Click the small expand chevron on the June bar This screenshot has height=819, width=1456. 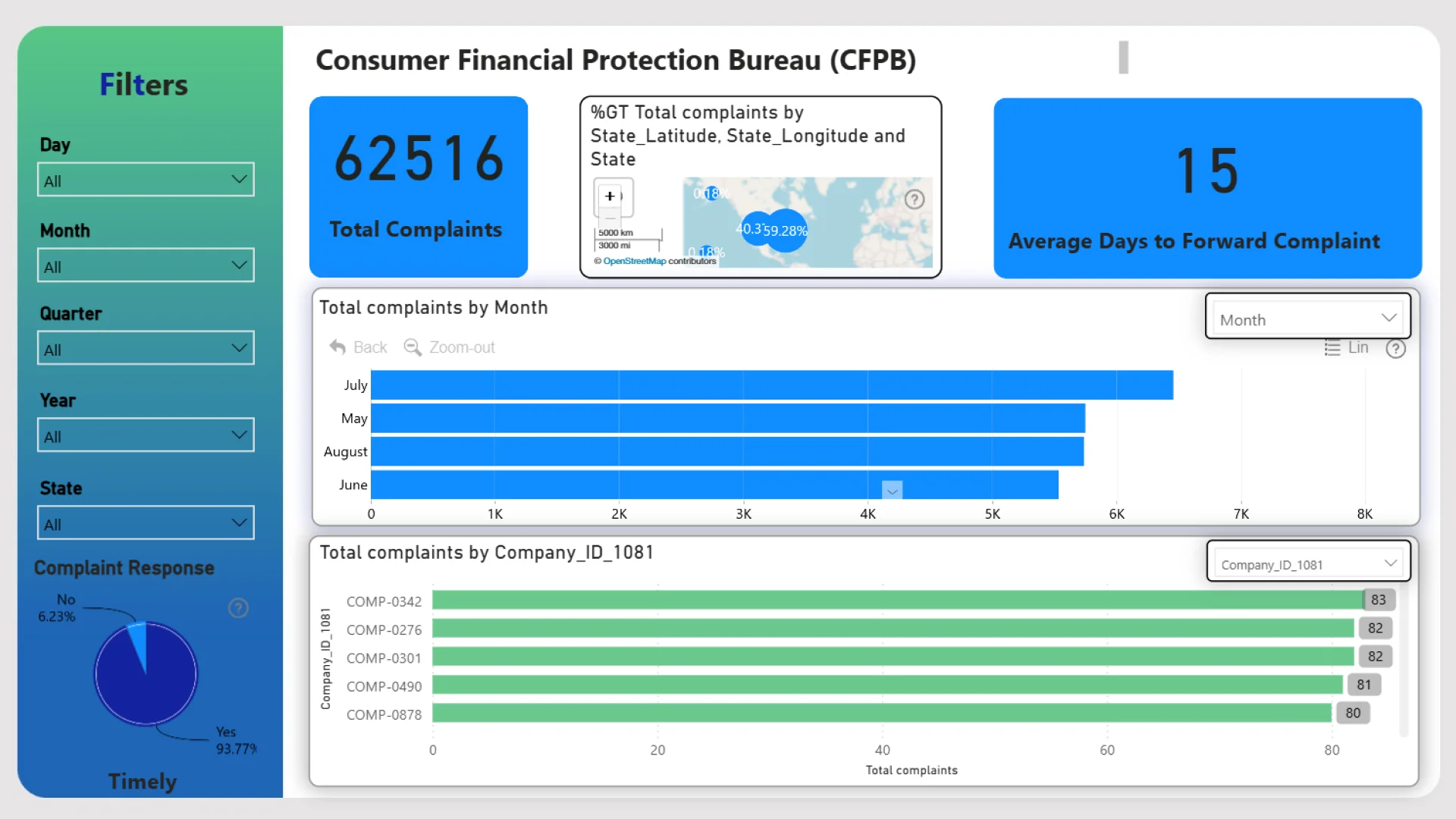click(x=892, y=491)
